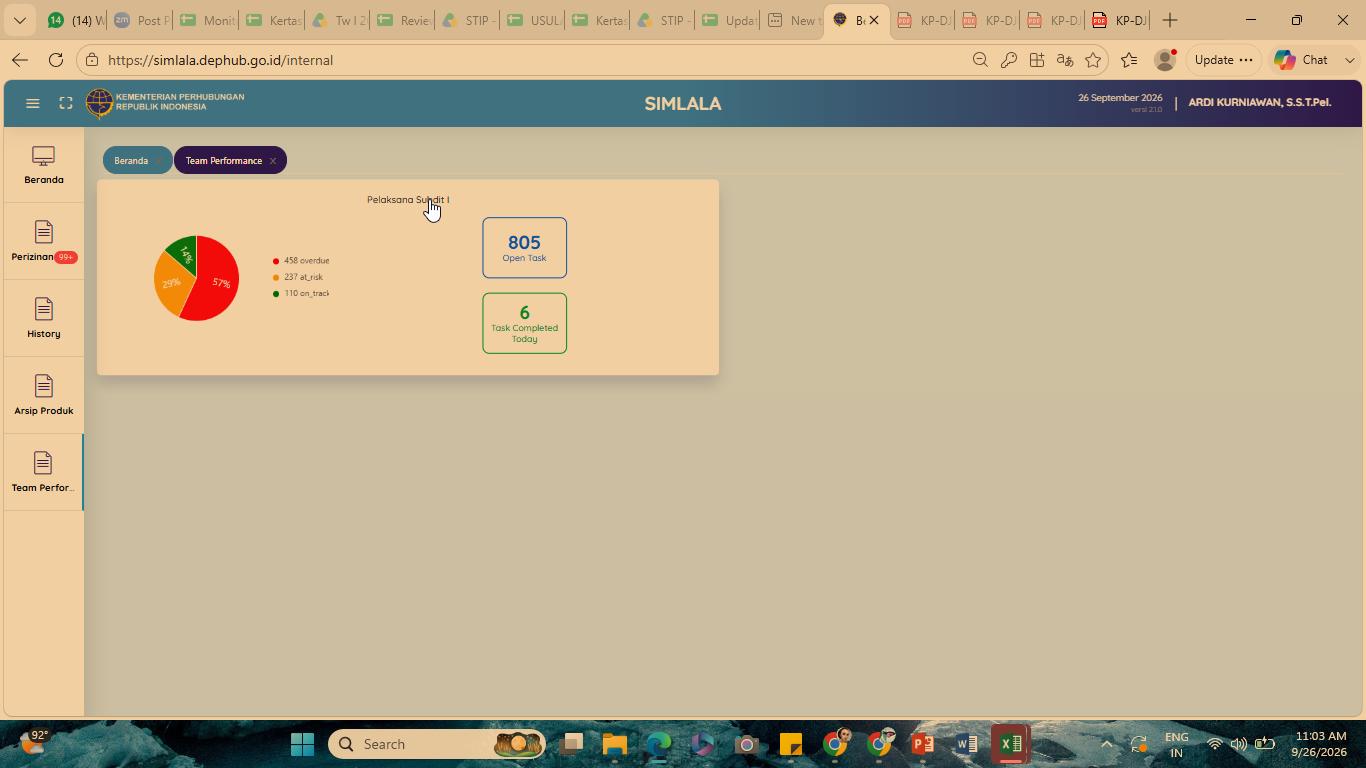Open Arsip Produk in the sidebar
The width and height of the screenshot is (1366, 768).
point(44,396)
